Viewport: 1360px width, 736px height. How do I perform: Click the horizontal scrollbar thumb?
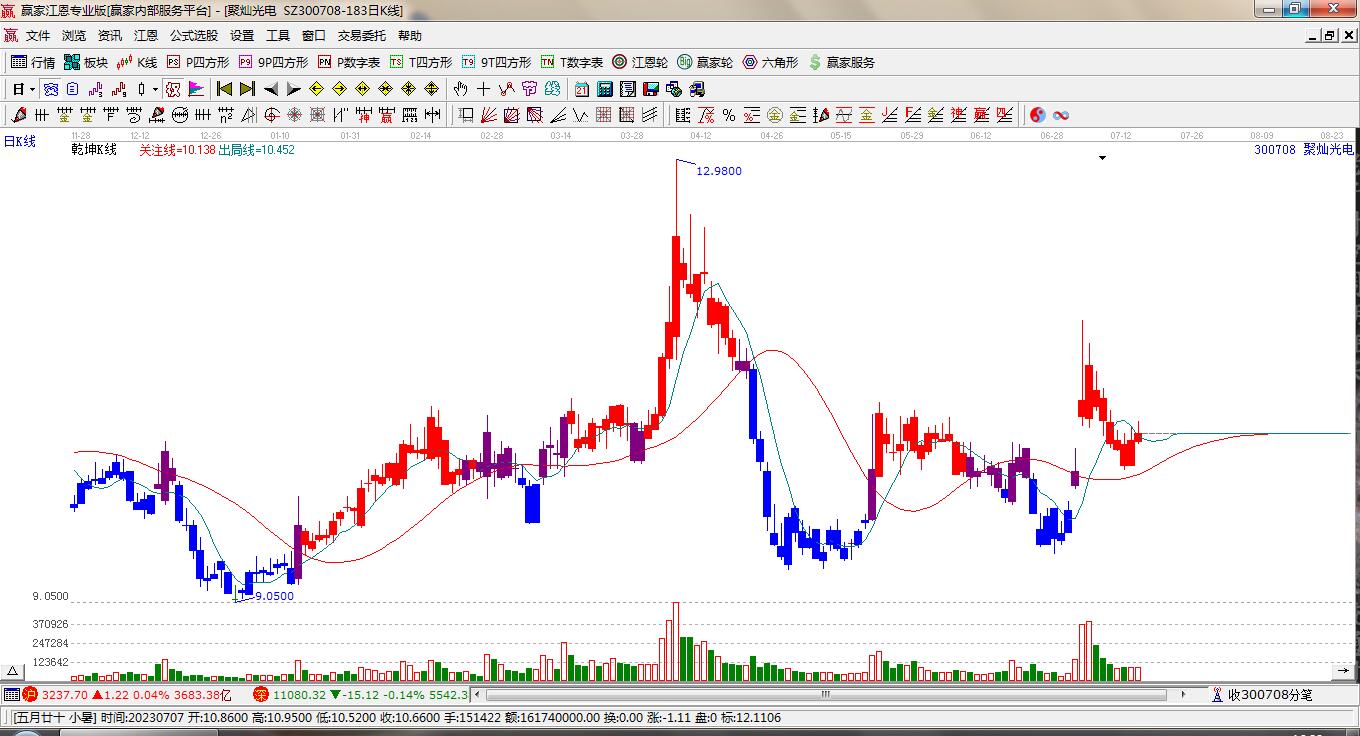pos(826,694)
